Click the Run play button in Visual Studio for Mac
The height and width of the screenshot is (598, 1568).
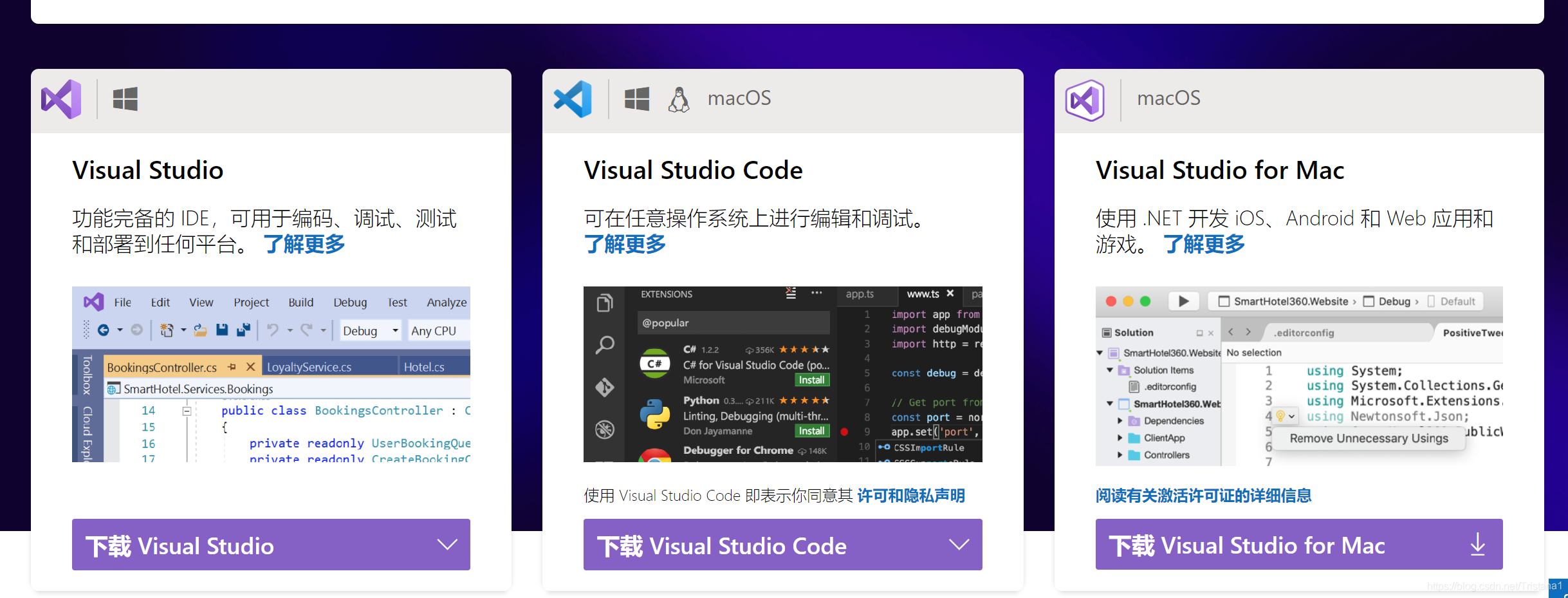pyautogui.click(x=1183, y=301)
